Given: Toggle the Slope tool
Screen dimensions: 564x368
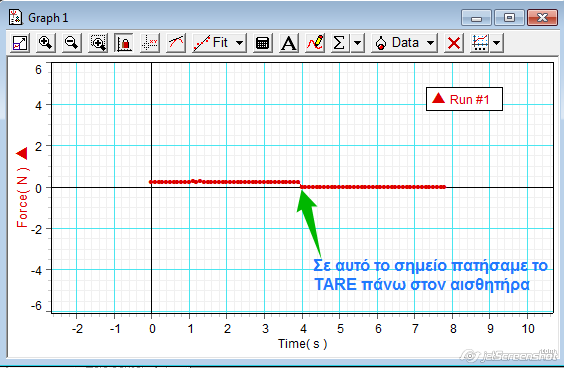Looking at the screenshot, I should tap(176, 43).
